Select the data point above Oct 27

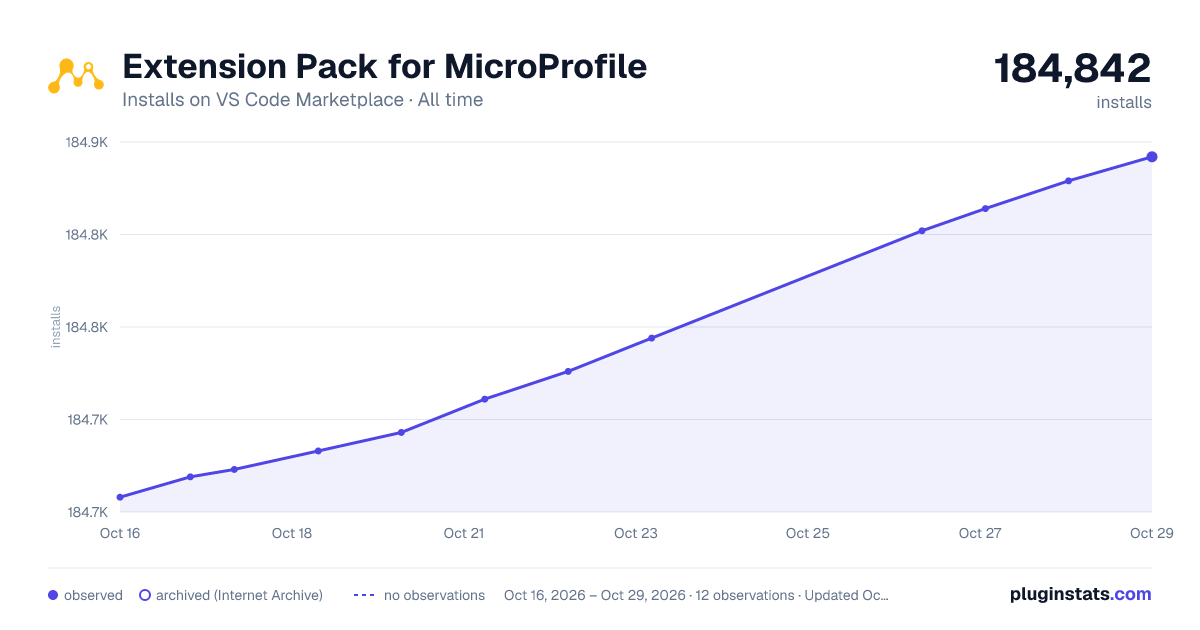[x=986, y=209]
